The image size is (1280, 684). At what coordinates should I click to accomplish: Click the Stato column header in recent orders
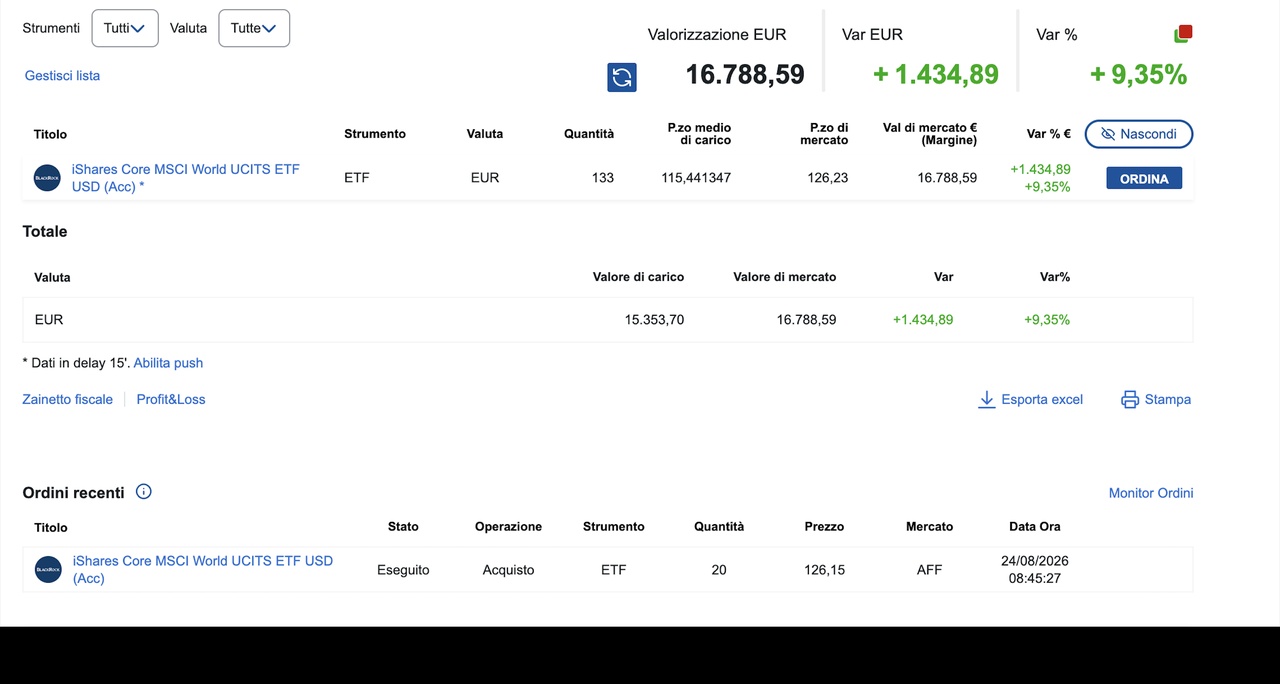point(403,527)
